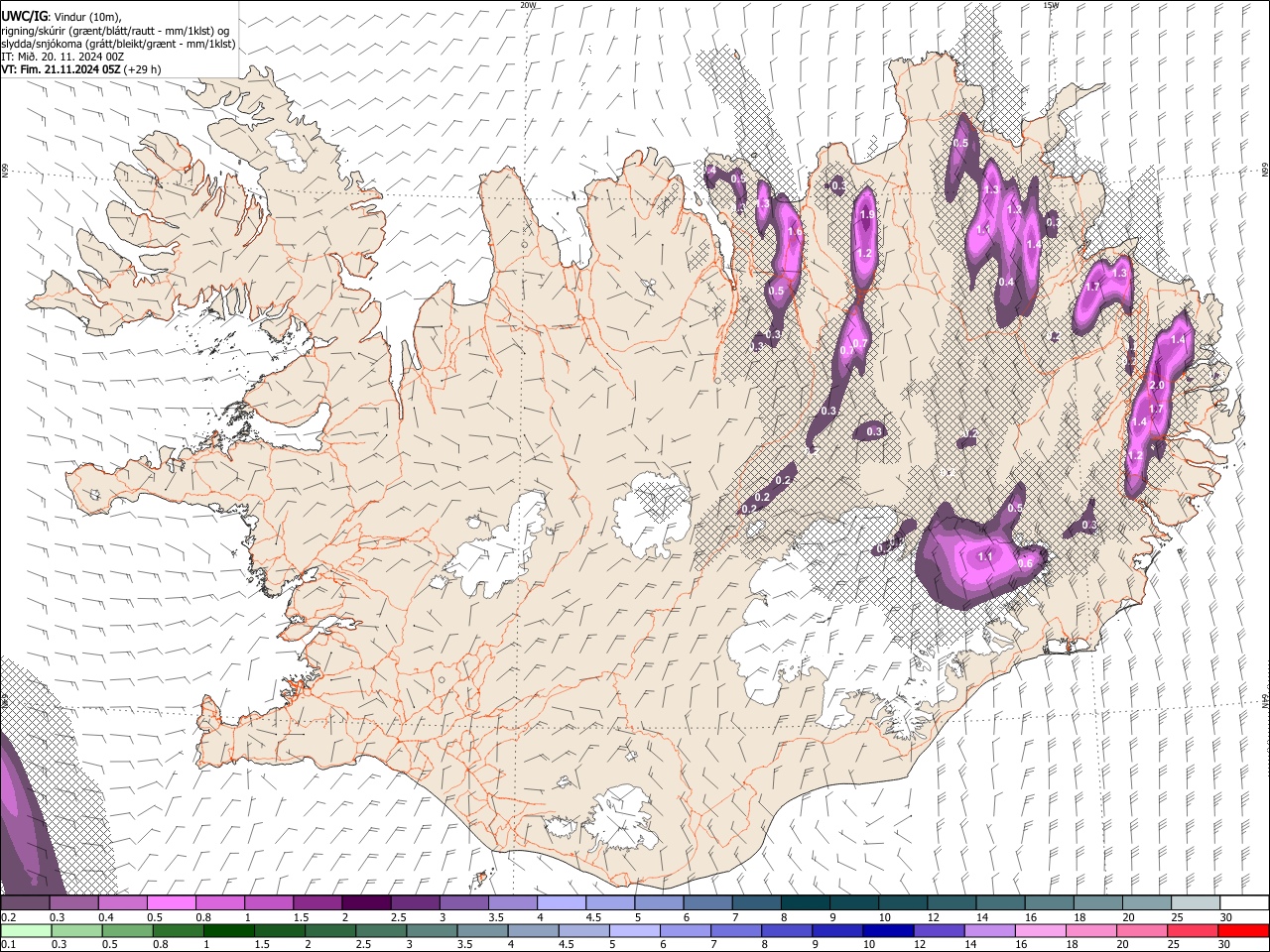
Task: Click the '30' label in the upper legend row
Action: point(1226,917)
